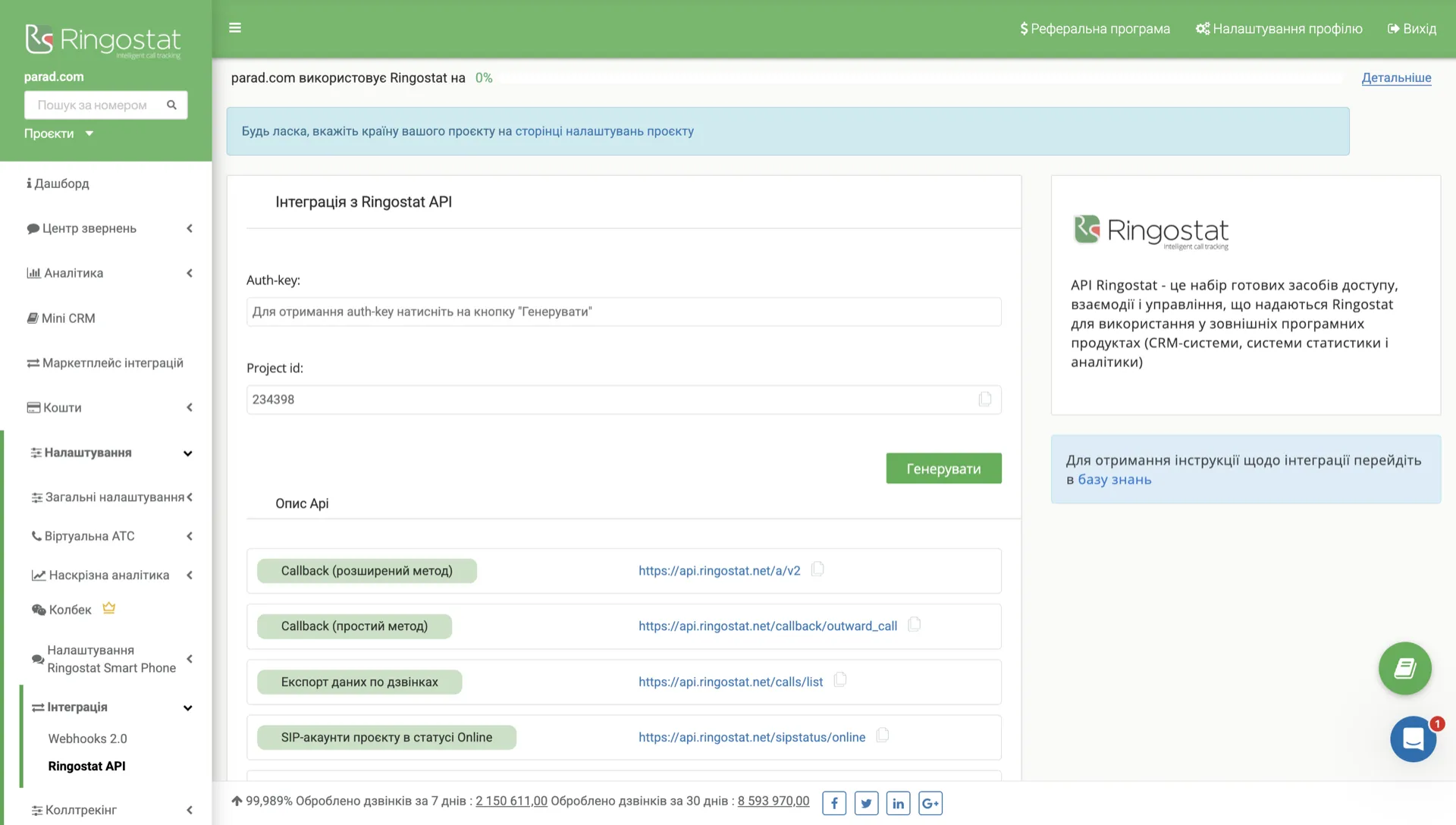Select Ringostat API menu item
This screenshot has width=1456, height=825.
pyautogui.click(x=86, y=766)
